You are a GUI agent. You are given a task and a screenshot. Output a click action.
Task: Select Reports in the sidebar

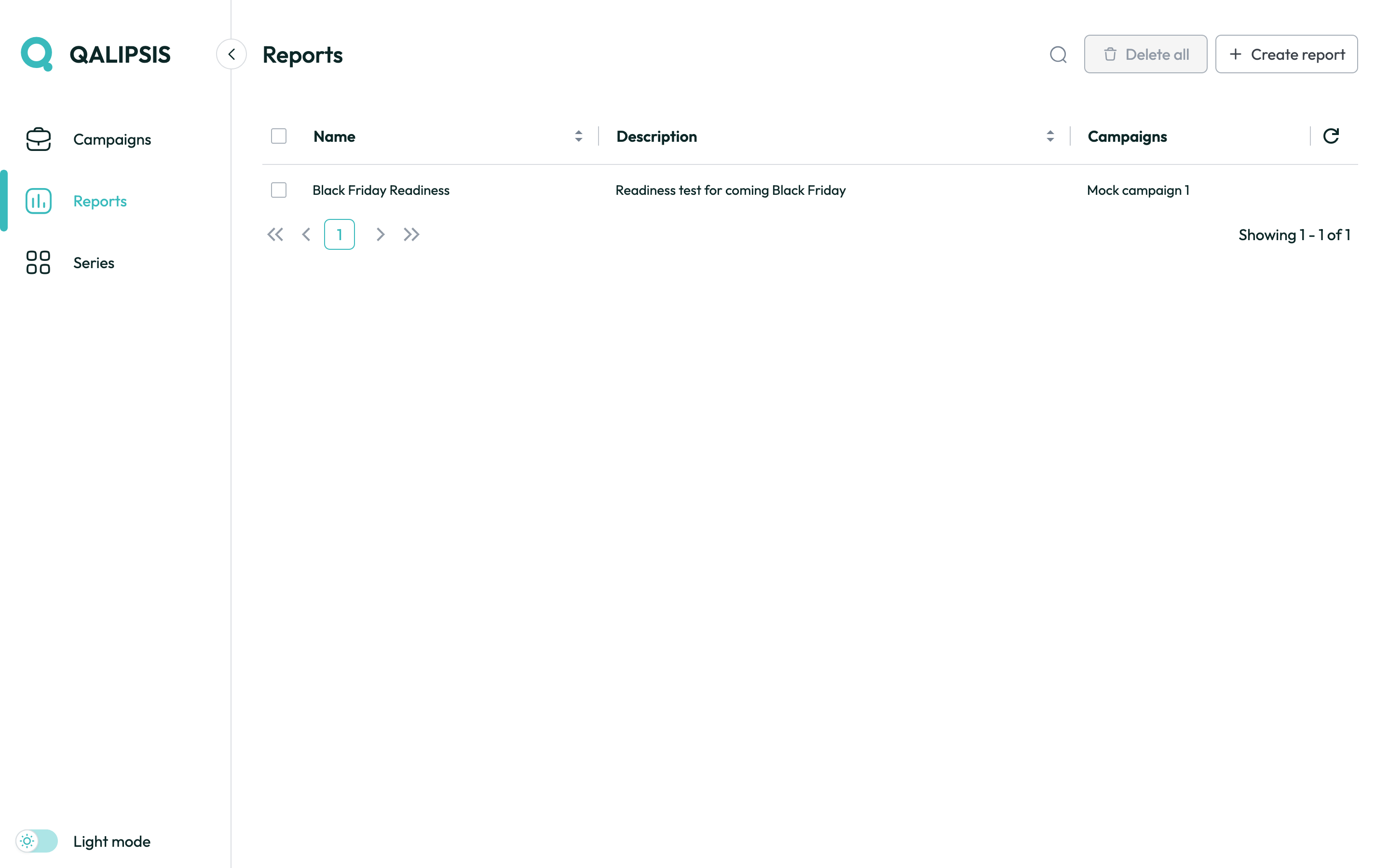100,201
